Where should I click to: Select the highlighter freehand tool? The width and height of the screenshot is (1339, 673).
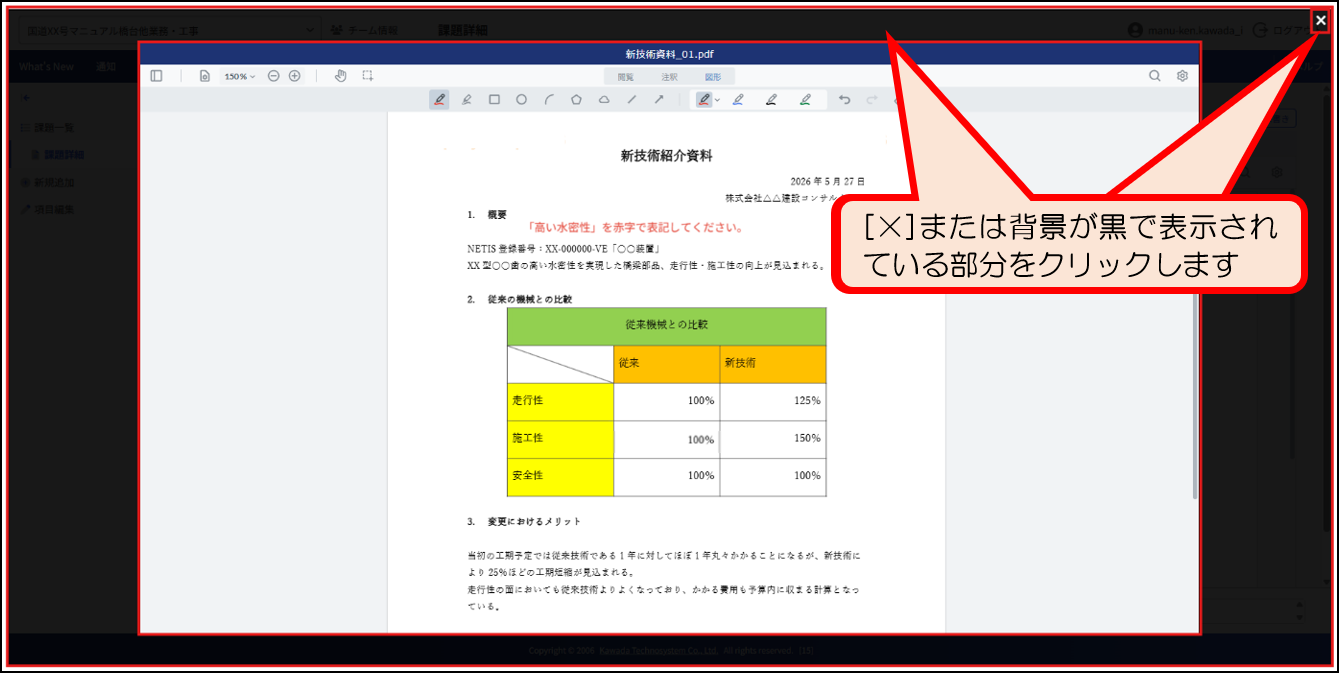point(466,100)
